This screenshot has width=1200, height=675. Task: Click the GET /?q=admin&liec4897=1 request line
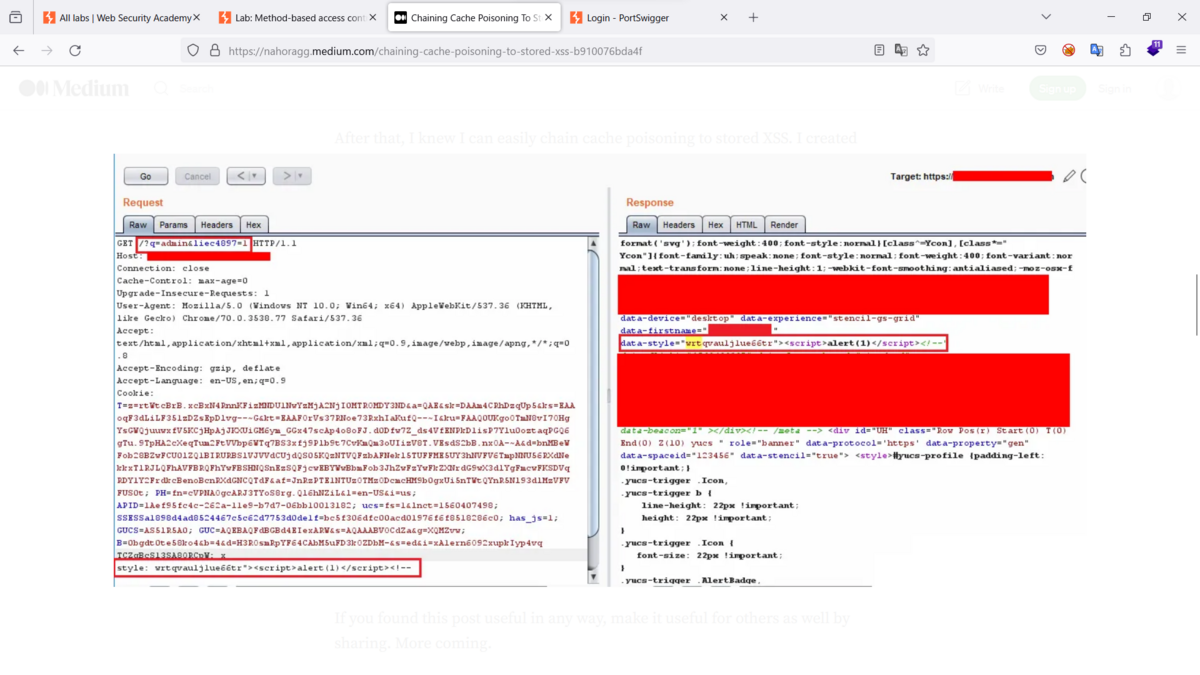(206, 243)
